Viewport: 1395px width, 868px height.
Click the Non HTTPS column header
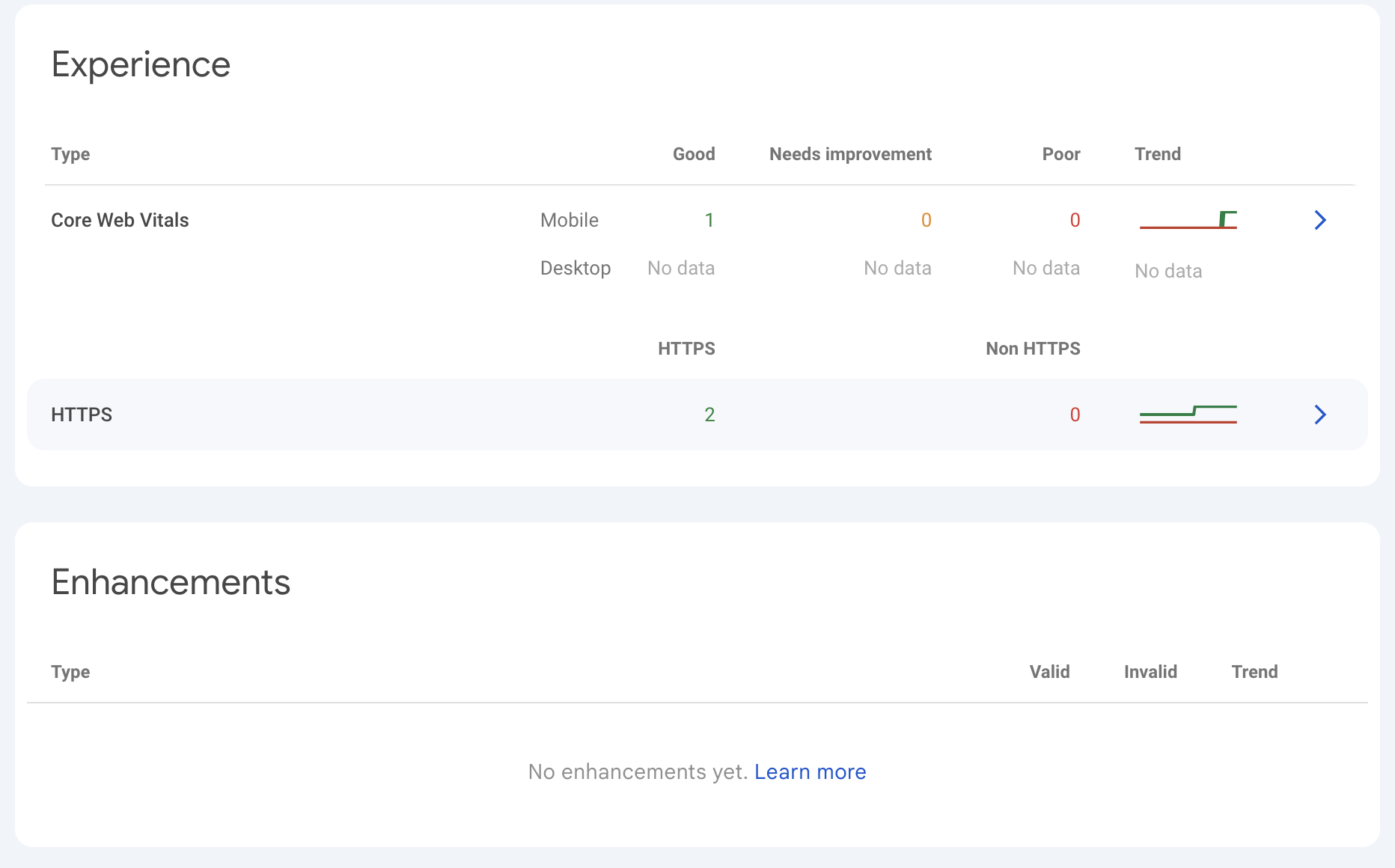[x=1033, y=349]
